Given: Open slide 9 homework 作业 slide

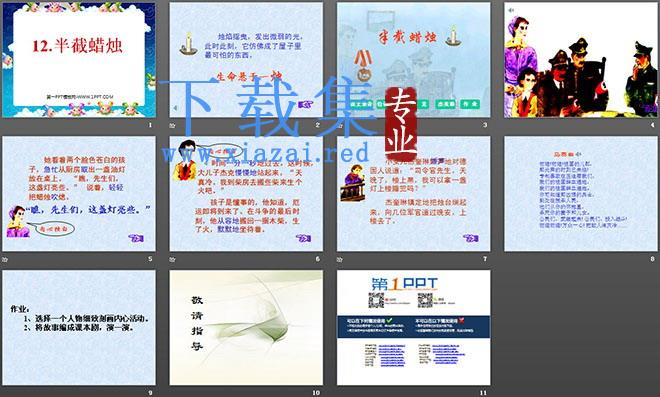Looking at the screenshot, I should point(79,328).
